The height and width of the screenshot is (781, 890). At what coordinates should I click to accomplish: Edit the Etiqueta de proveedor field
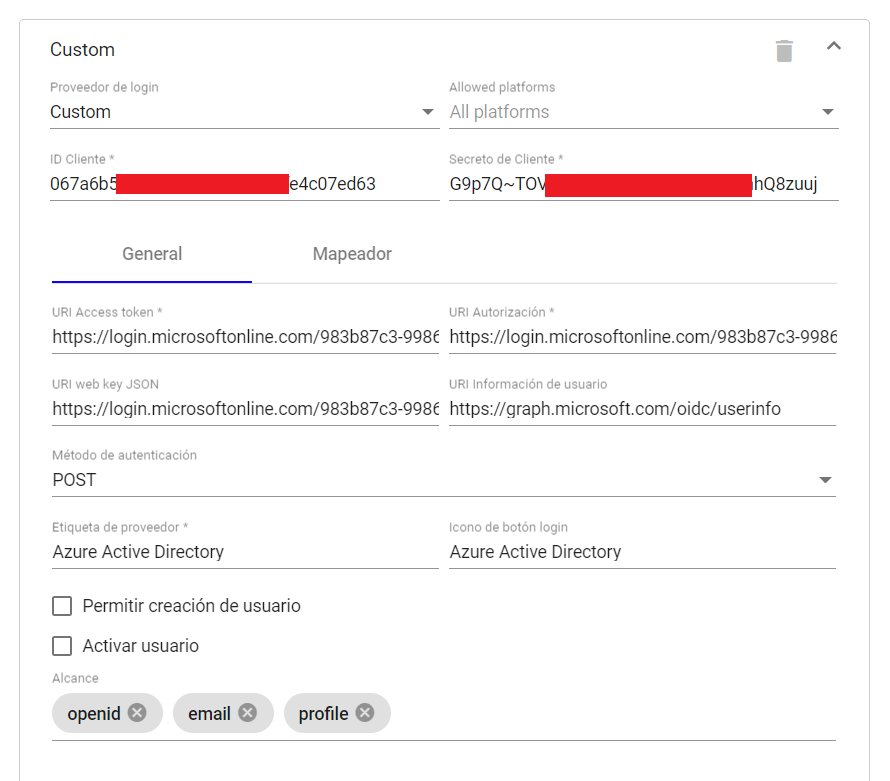(x=245, y=552)
